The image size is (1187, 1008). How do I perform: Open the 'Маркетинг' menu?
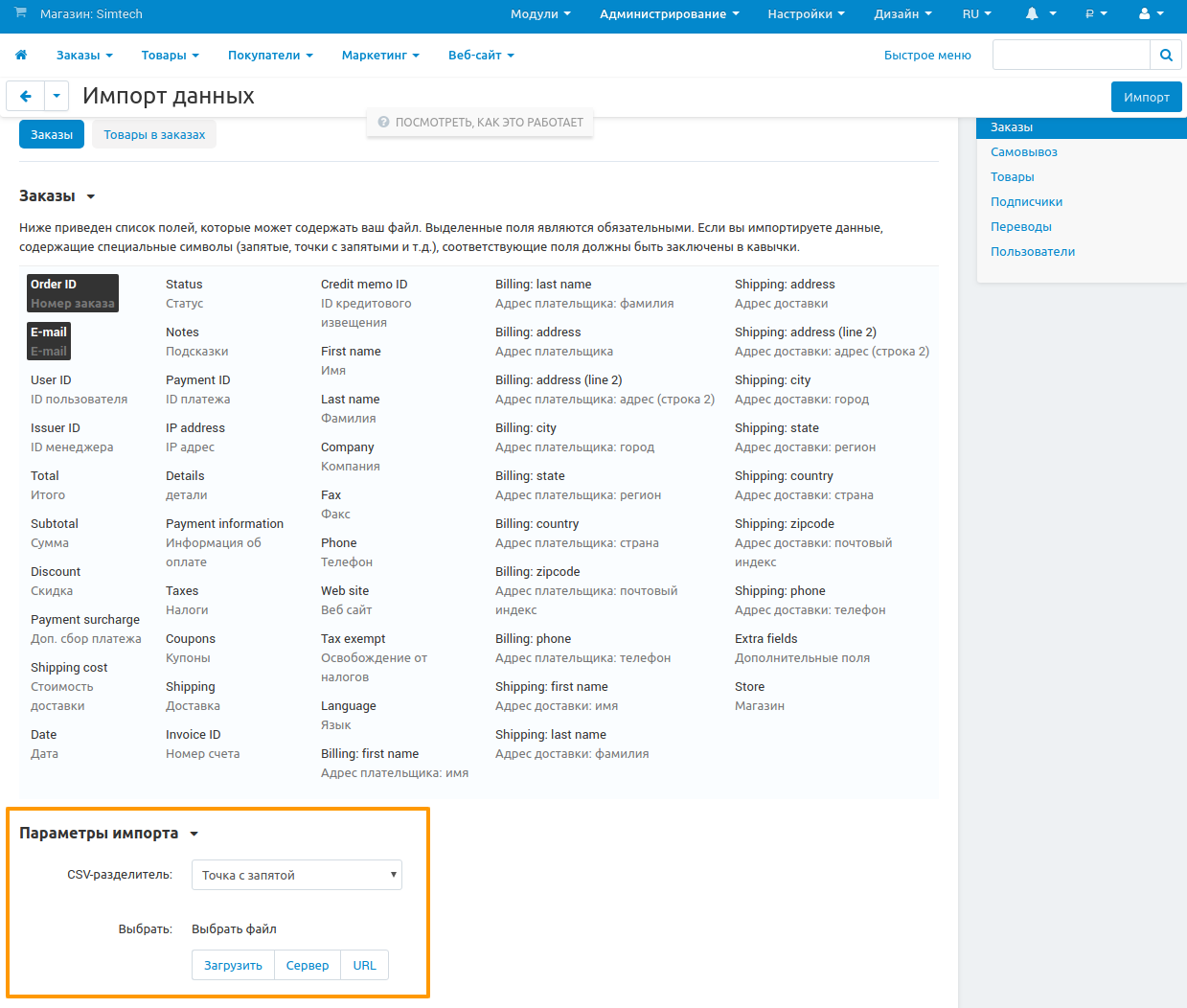pyautogui.click(x=380, y=56)
